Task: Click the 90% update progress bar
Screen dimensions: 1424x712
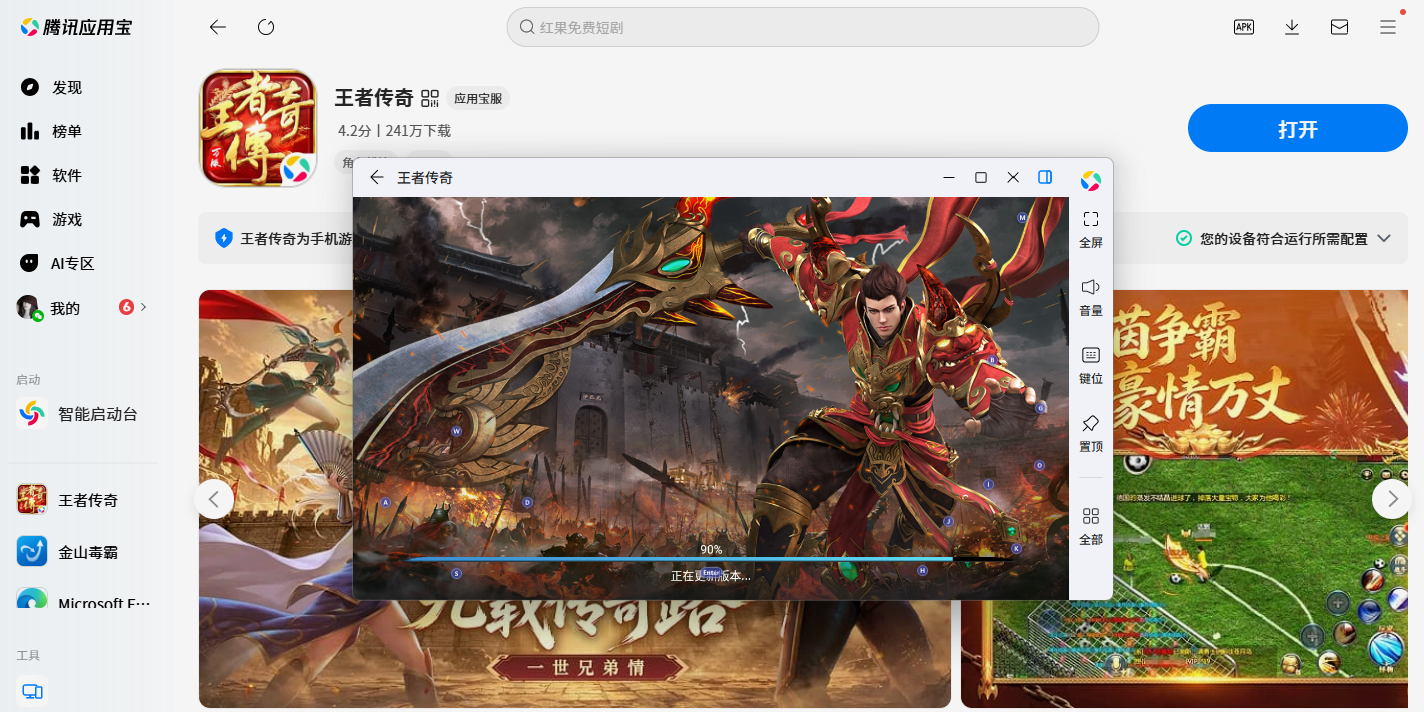Action: pos(711,558)
